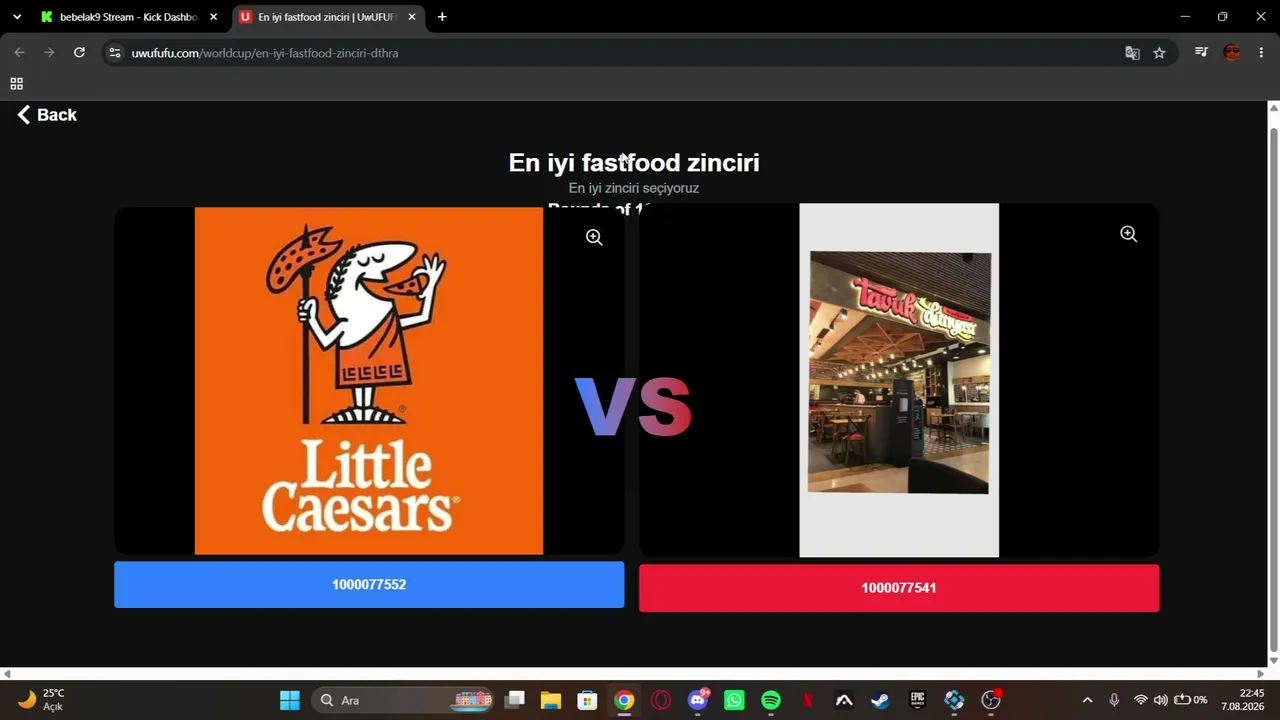Open Task View on the taskbar
Image resolution: width=1280 pixels, height=720 pixels.
(x=515, y=700)
